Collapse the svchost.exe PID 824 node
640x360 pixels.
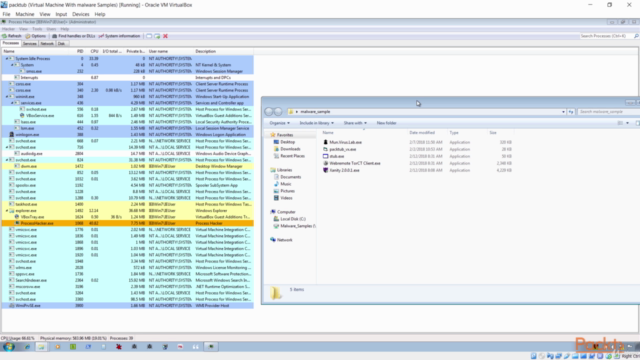point(7,160)
